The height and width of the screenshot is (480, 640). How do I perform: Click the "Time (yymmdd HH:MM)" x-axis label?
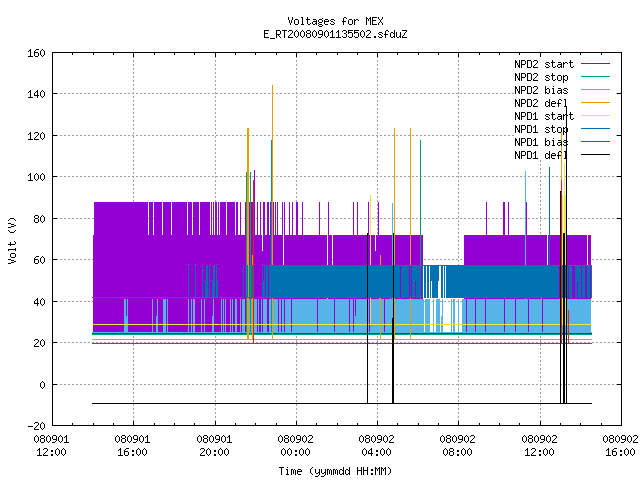(335, 471)
